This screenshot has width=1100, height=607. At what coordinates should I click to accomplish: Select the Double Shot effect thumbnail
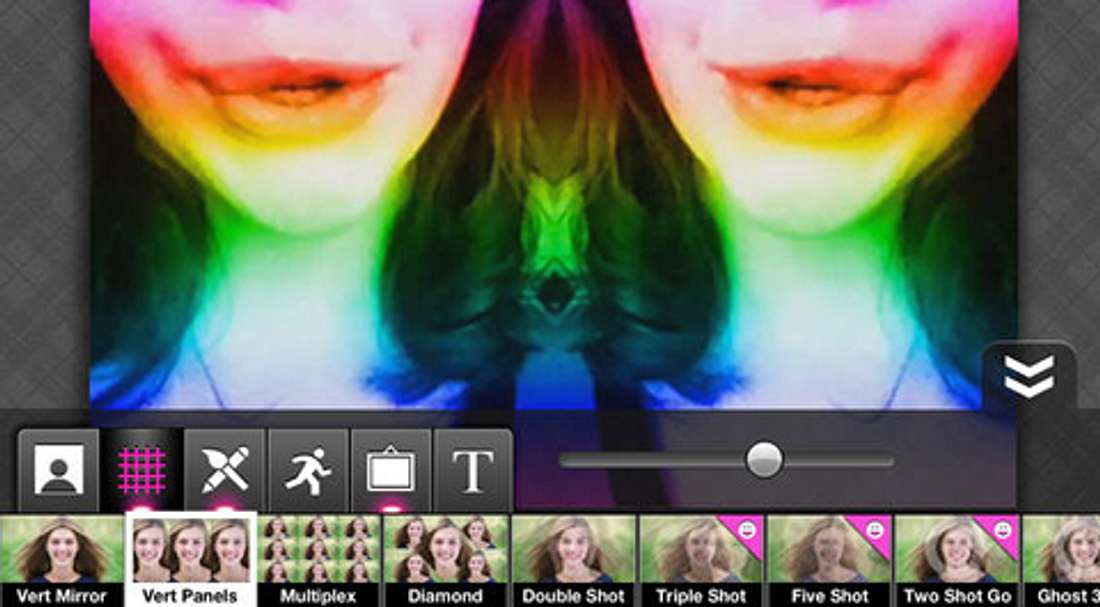pos(574,561)
